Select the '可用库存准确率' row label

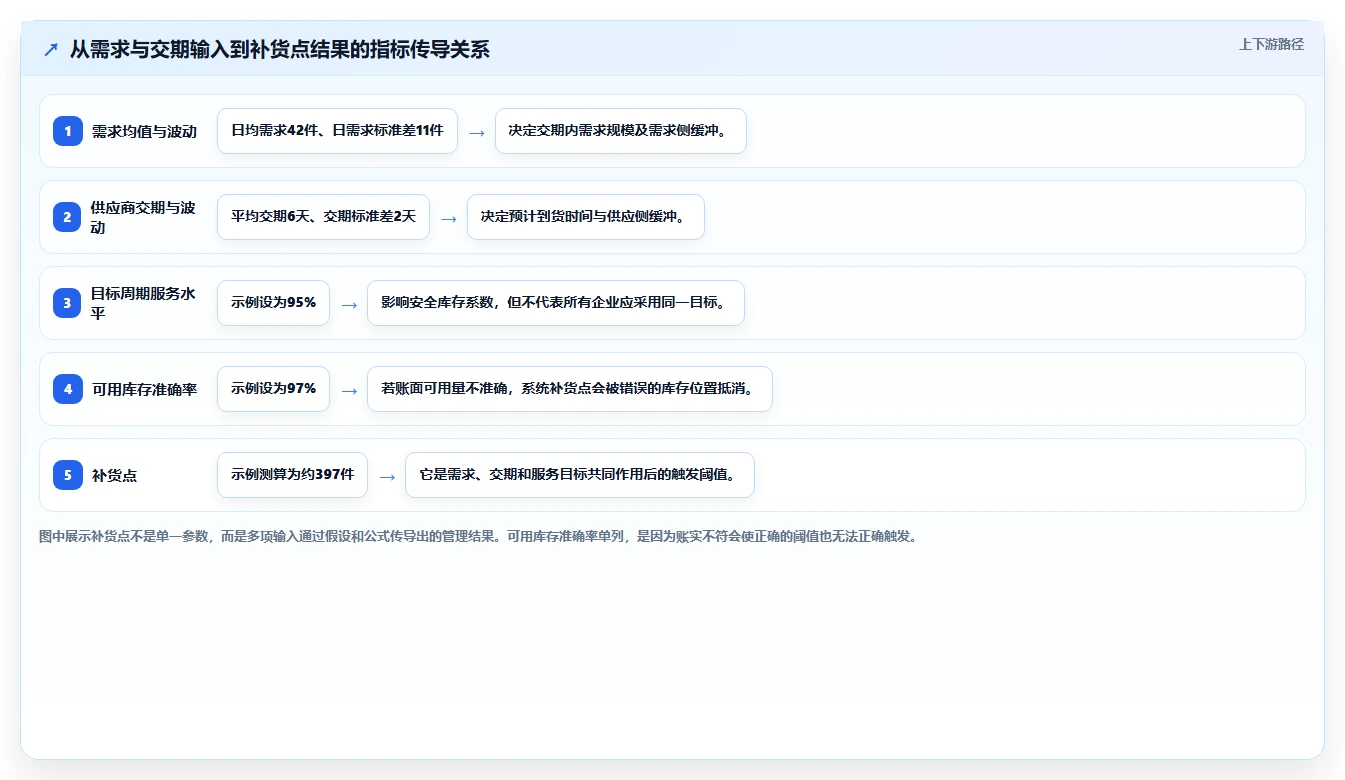point(144,389)
